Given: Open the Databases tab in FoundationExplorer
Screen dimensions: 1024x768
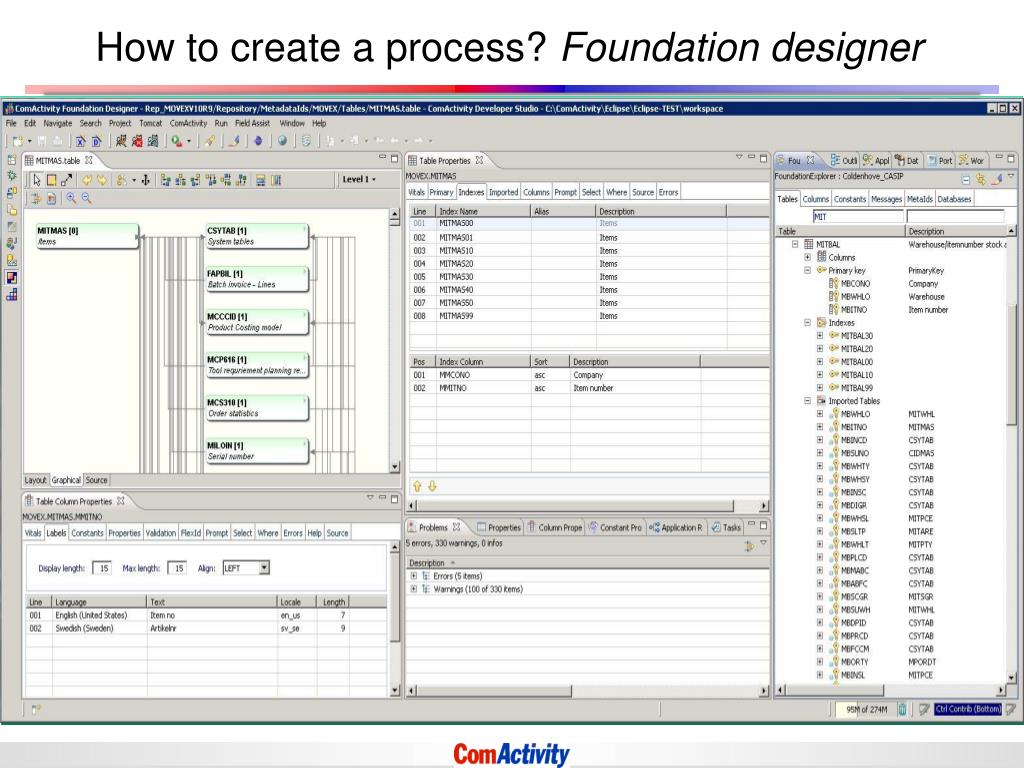Looking at the screenshot, I should 954,199.
